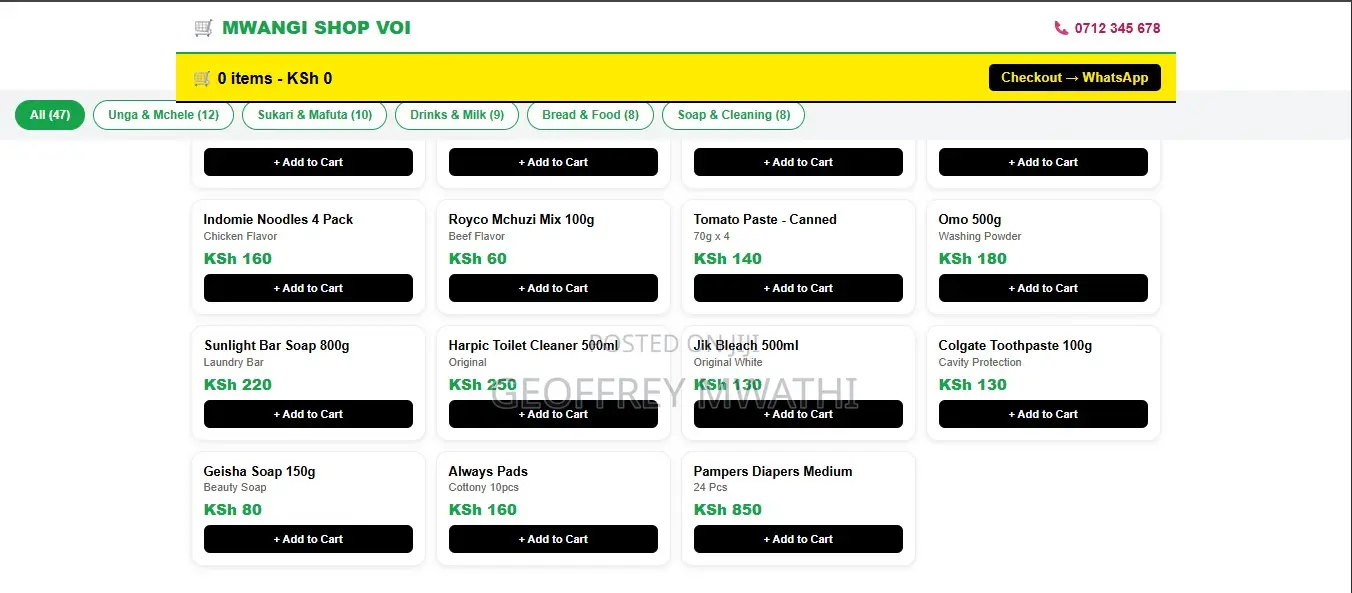Add Geisha Soap 150g to cart
This screenshot has height=593, width=1352.
[x=308, y=539]
